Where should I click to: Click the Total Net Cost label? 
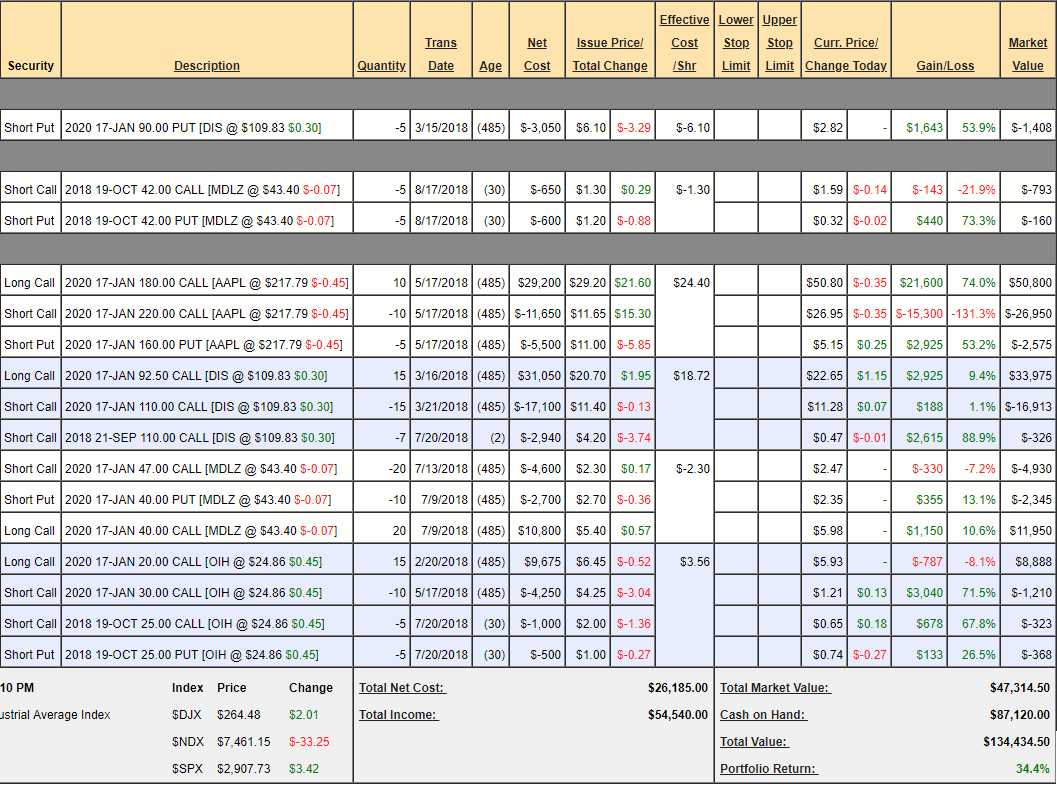point(402,688)
